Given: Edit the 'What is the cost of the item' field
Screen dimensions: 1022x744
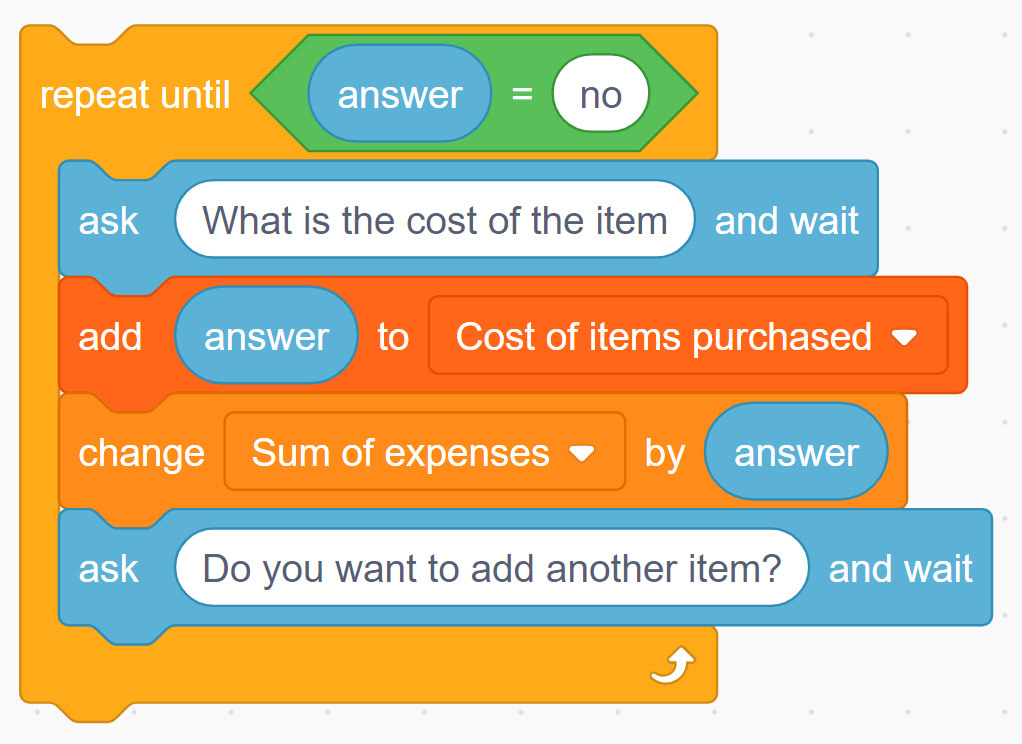Looking at the screenshot, I should pos(434,220).
